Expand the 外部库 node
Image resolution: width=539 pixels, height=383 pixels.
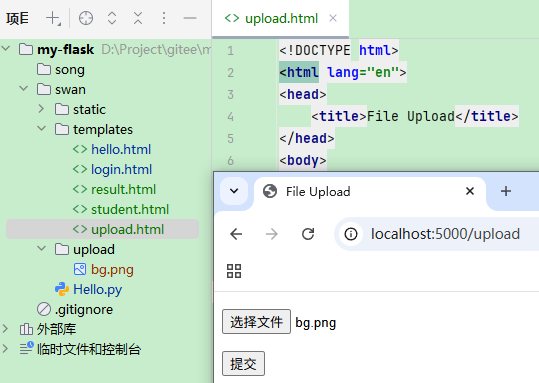(x=5, y=329)
